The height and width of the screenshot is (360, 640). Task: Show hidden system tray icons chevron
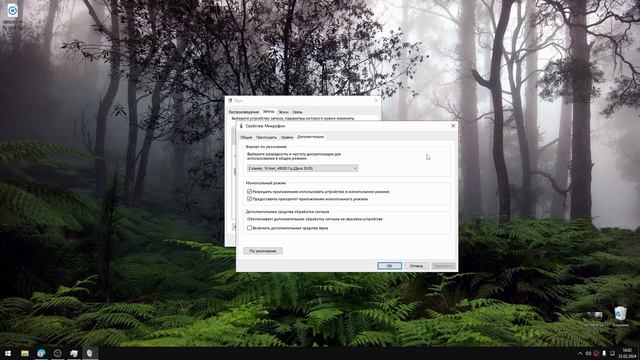(x=580, y=353)
